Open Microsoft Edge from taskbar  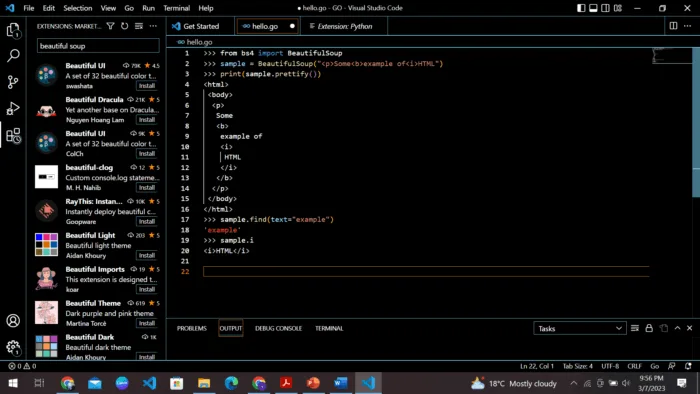(x=231, y=383)
